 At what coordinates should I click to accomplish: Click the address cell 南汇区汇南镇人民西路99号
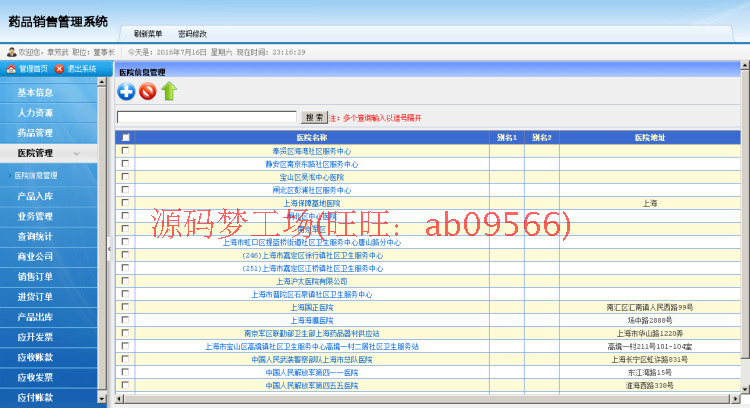[650, 308]
